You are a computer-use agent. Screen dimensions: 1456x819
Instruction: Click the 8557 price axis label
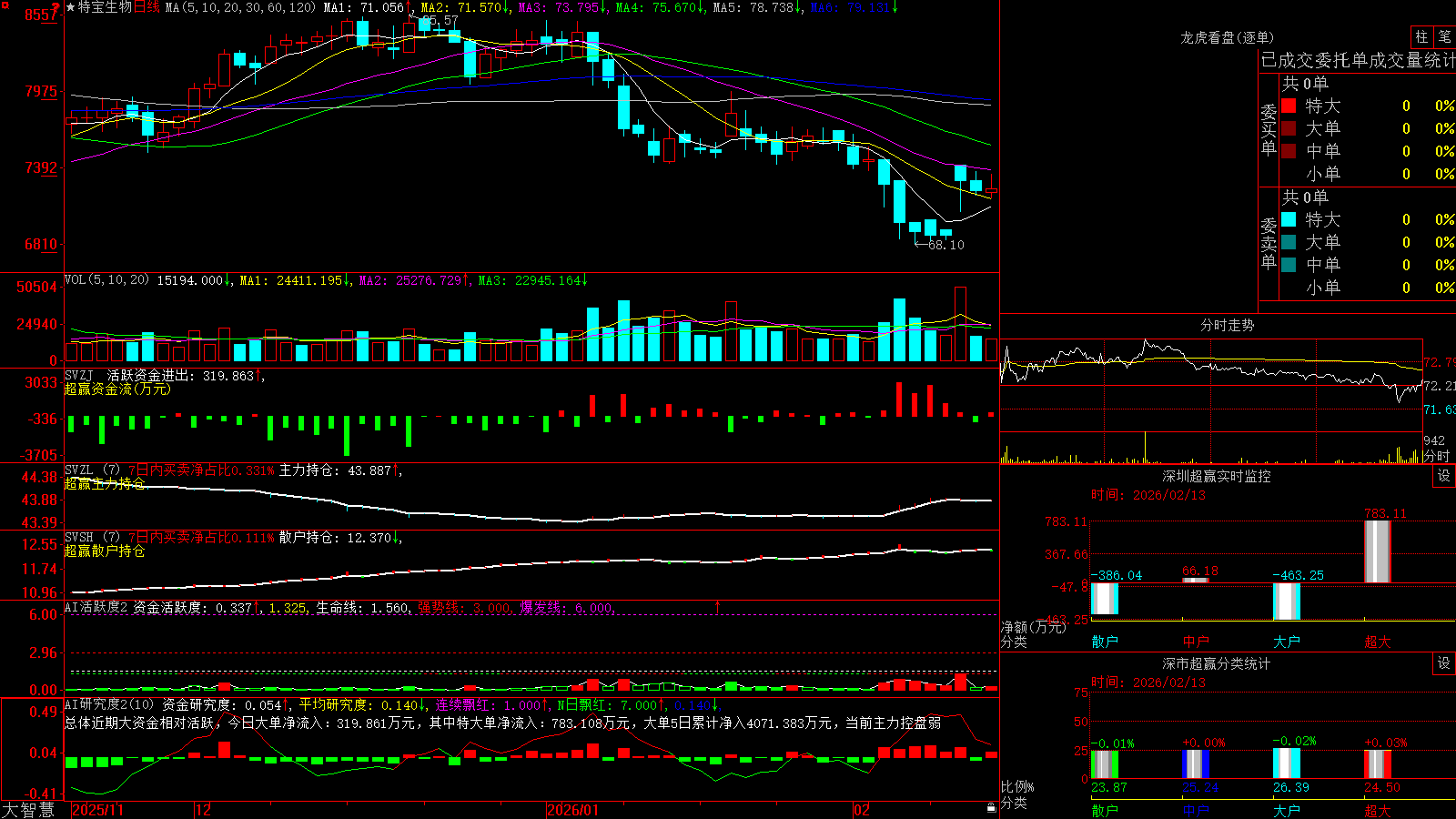click(41, 15)
